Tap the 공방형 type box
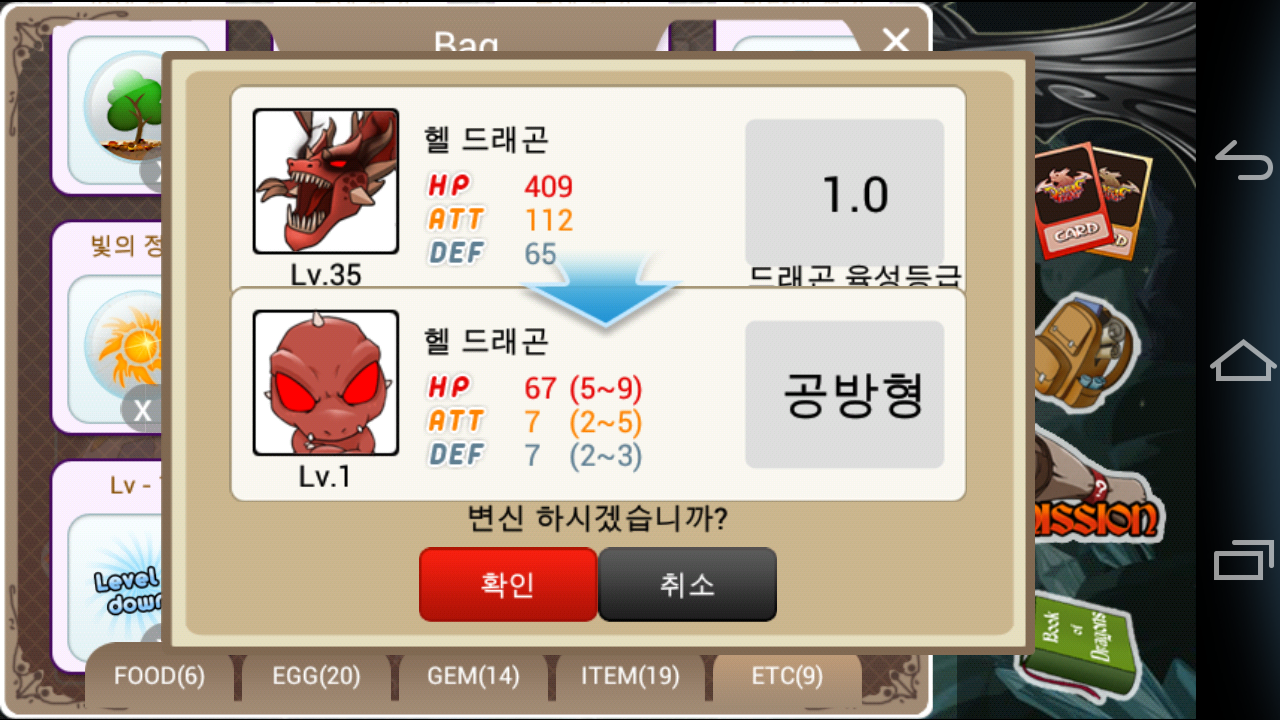Viewport: 1280px width, 720px height. click(x=845, y=394)
